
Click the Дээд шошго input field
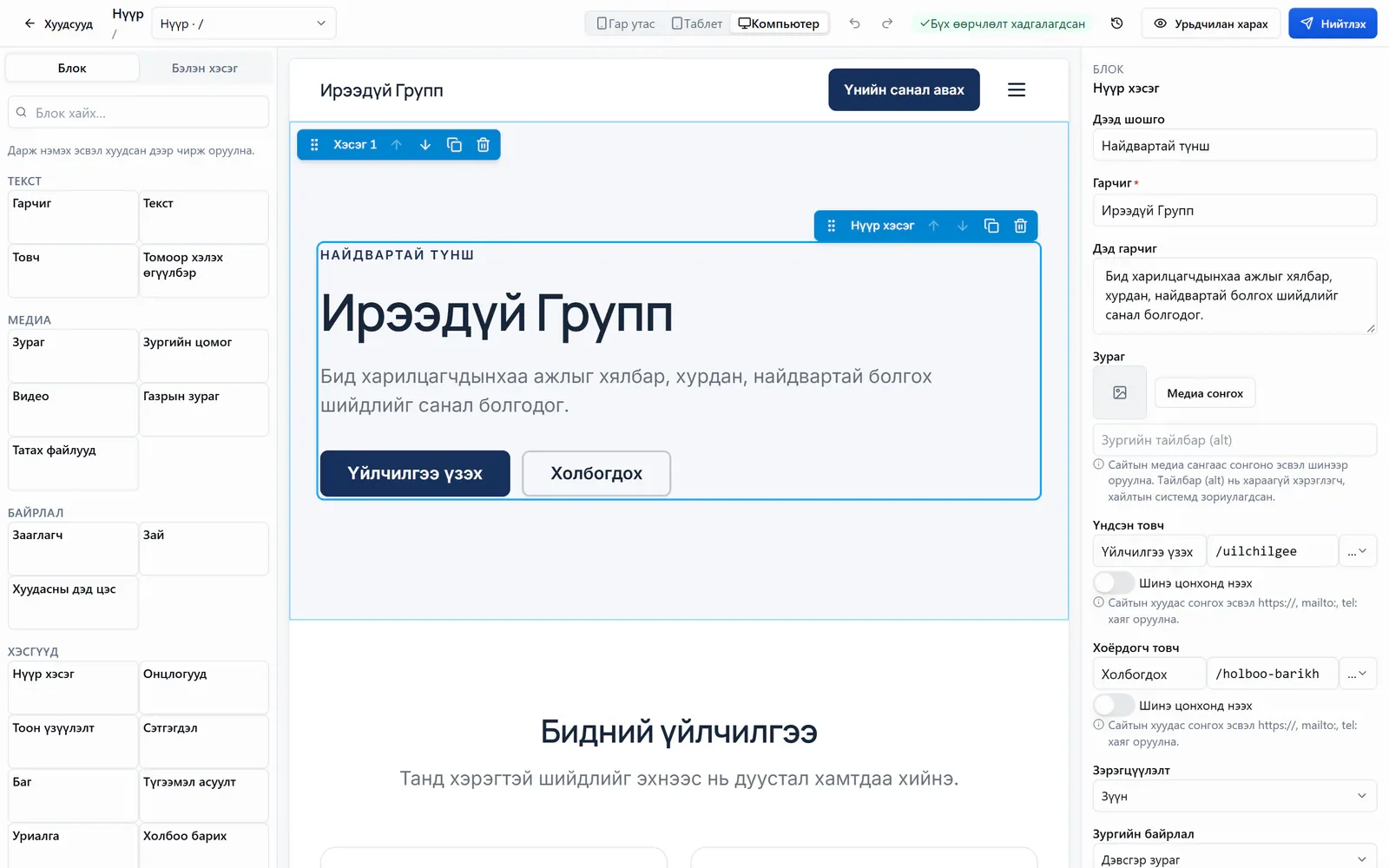(x=1234, y=146)
